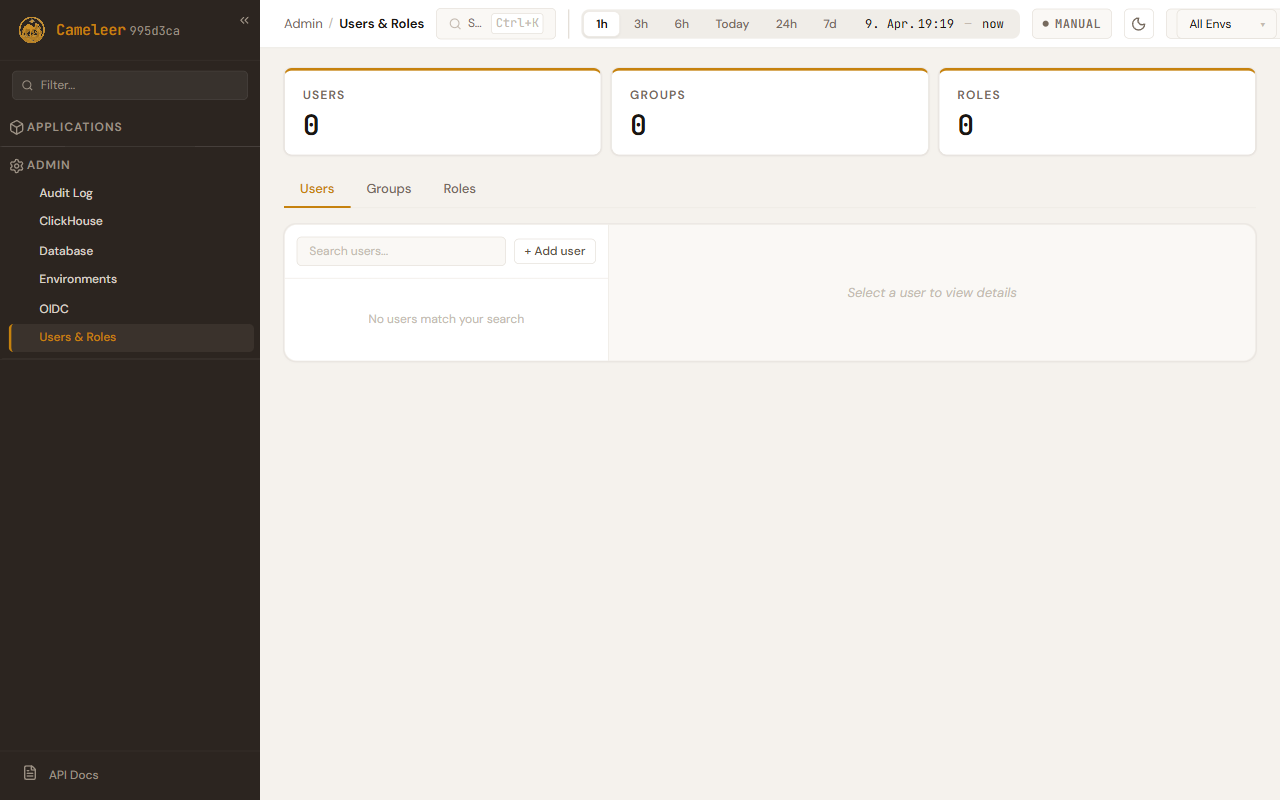Image resolution: width=1280 pixels, height=800 pixels.
Task: Click the Applications cube icon
Action: click(16, 128)
